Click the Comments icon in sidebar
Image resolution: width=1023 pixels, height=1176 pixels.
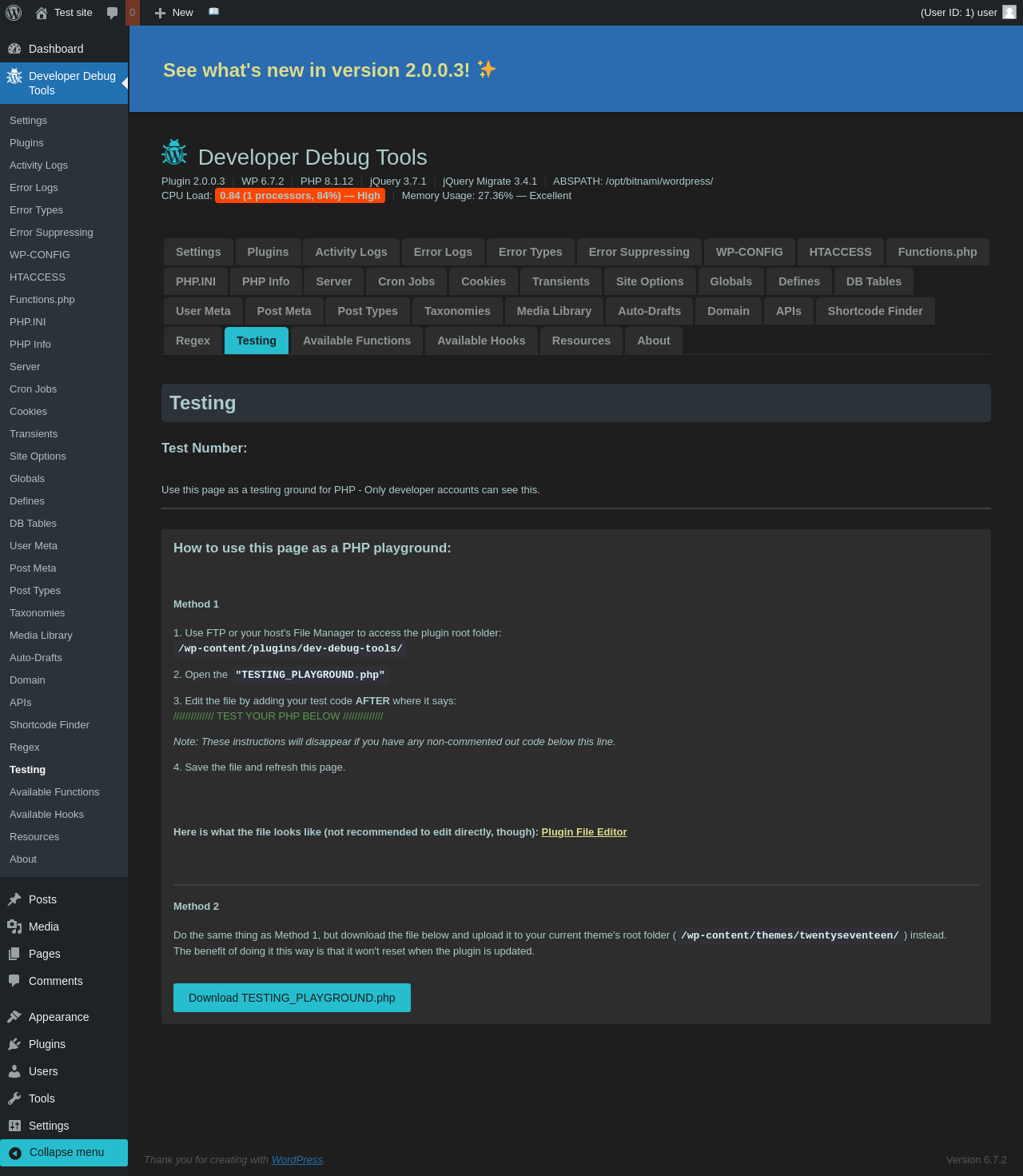click(x=14, y=981)
